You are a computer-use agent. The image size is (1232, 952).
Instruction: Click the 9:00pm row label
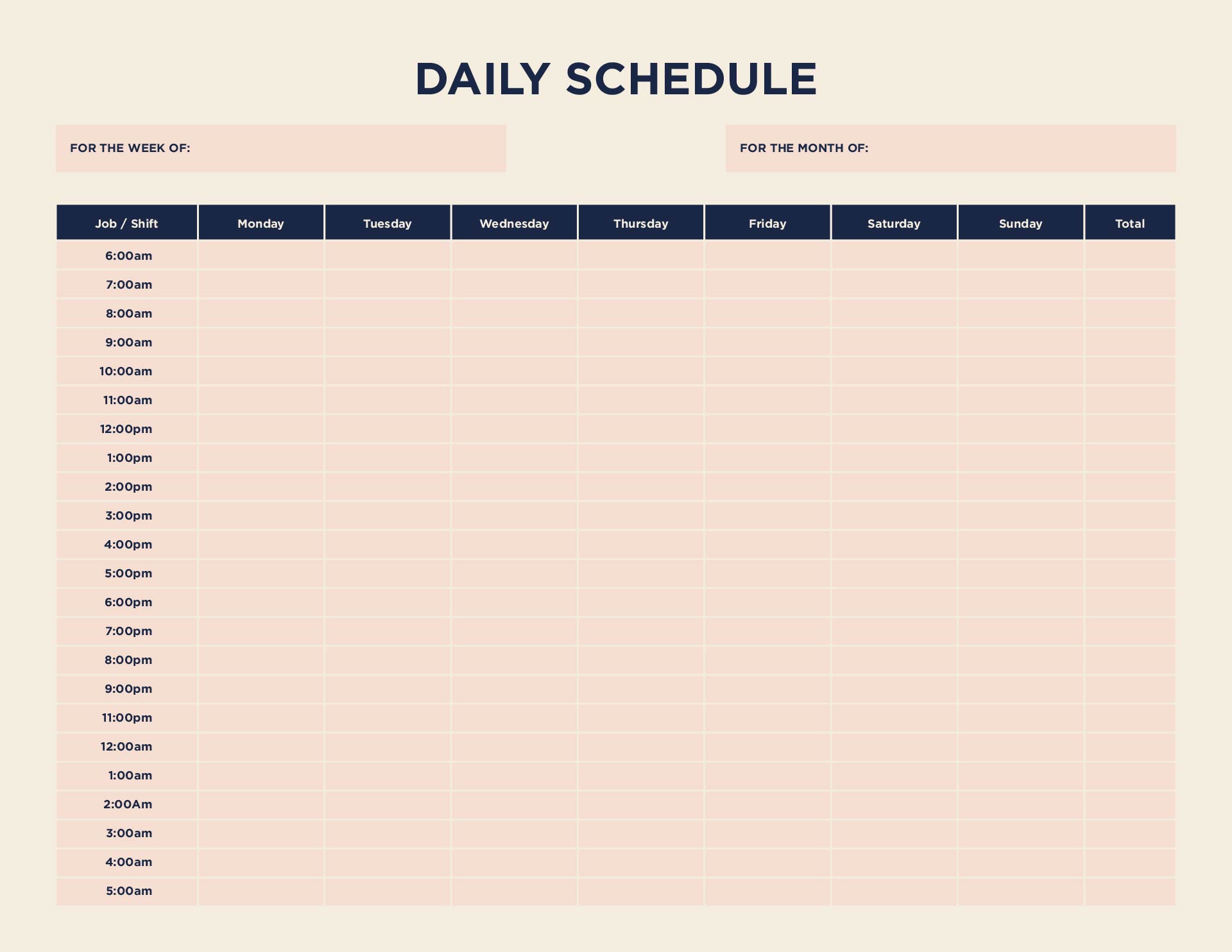128,689
